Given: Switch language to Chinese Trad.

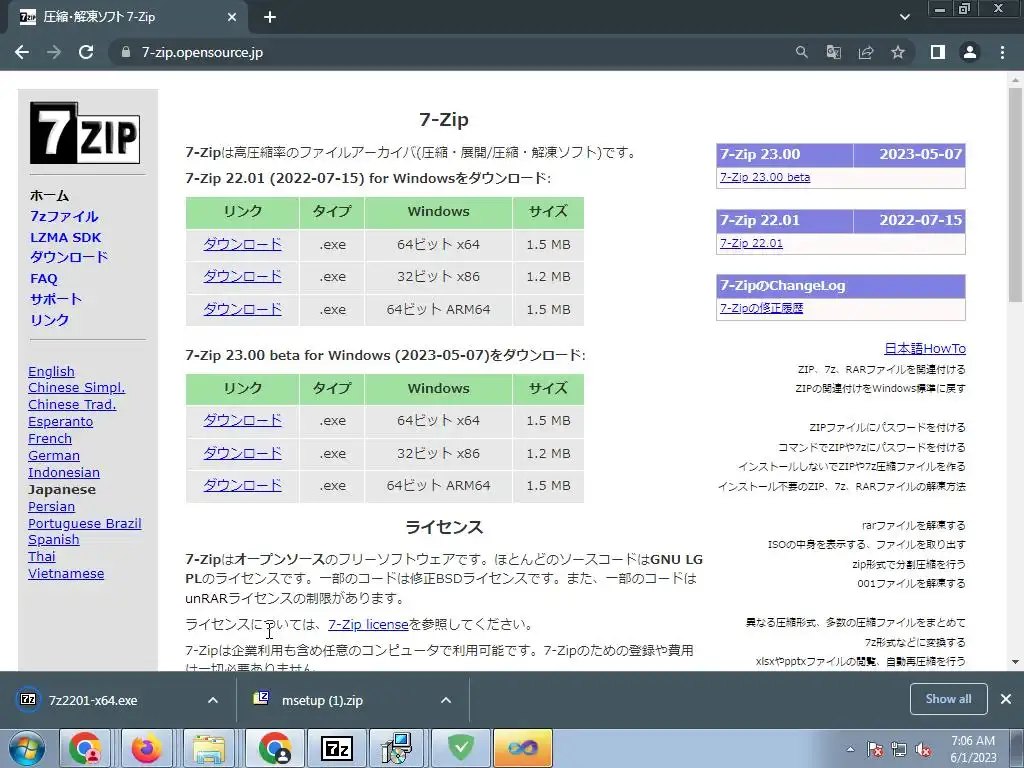Looking at the screenshot, I should point(72,404).
